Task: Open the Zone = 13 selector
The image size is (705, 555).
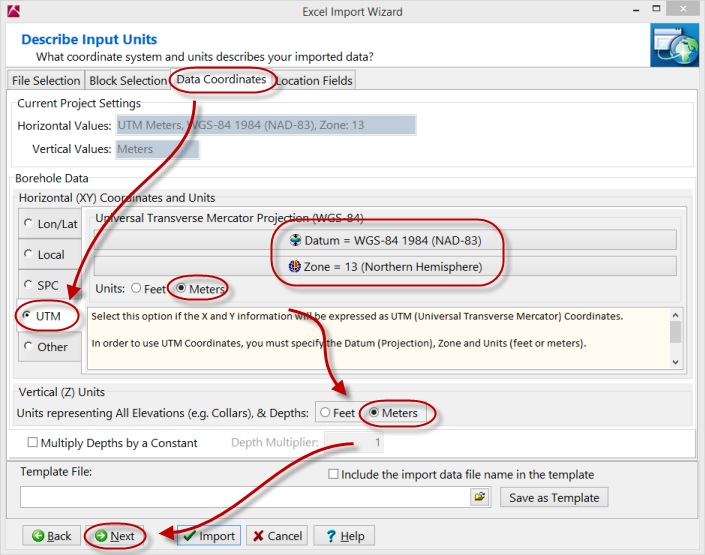Action: pos(385,267)
